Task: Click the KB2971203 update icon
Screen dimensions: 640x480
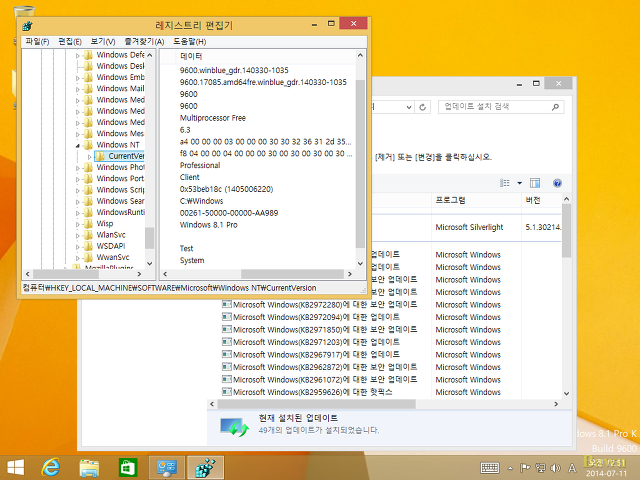Action: tap(227, 342)
